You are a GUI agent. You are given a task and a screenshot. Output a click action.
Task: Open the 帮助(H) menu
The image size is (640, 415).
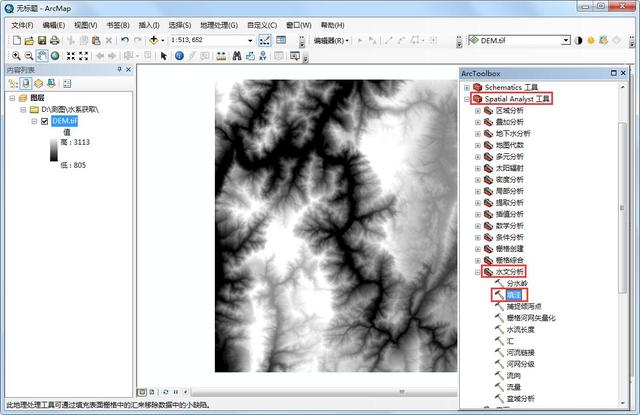click(x=332, y=25)
